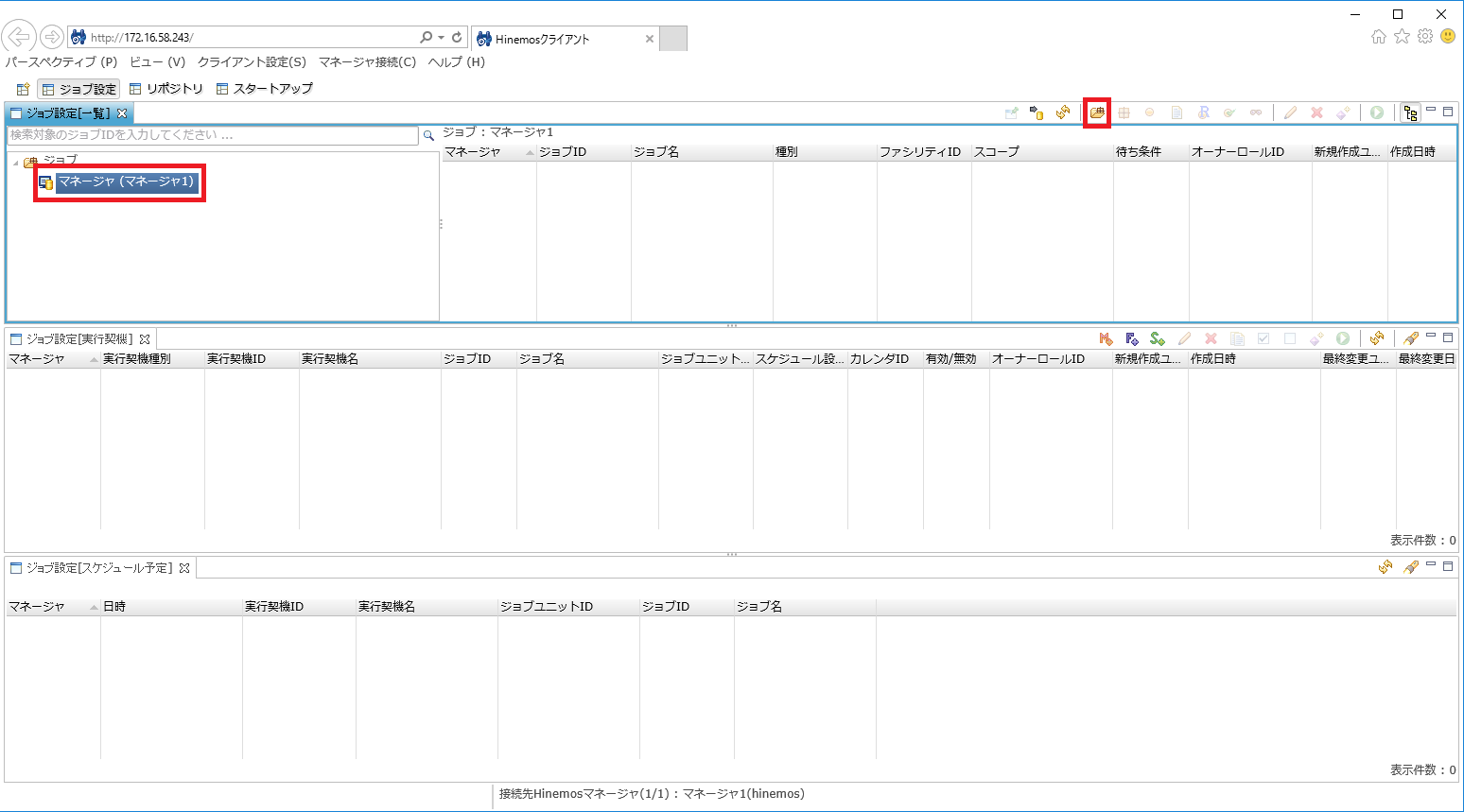Switch to the スタートアップ perspective
Image resolution: width=1464 pixels, height=812 pixels.
(265, 89)
